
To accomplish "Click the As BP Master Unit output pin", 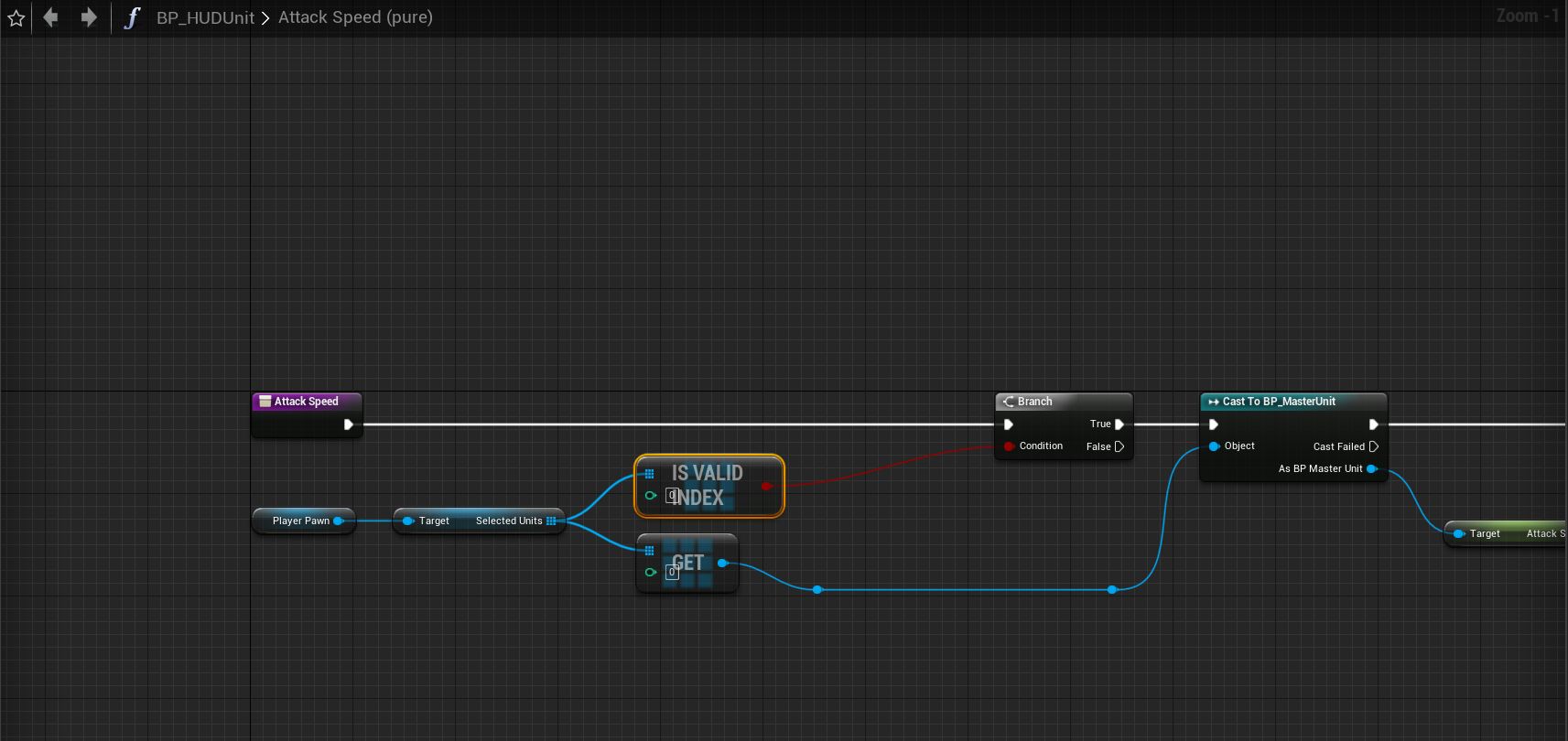I will pos(1372,468).
